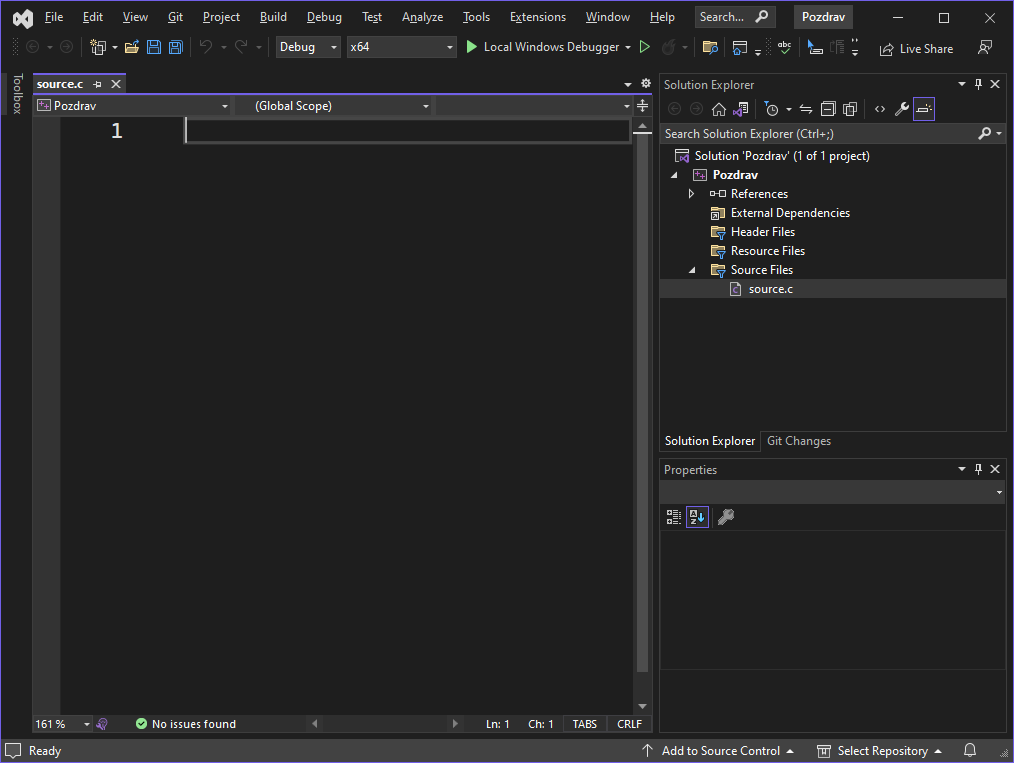
Task: Open the Solution Configurations Debug dropdown
Action: (x=308, y=47)
